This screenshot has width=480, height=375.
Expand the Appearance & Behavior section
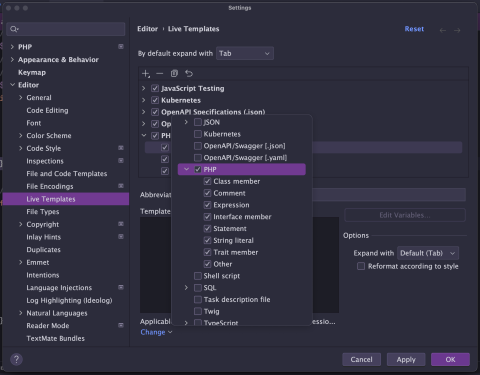point(12,59)
